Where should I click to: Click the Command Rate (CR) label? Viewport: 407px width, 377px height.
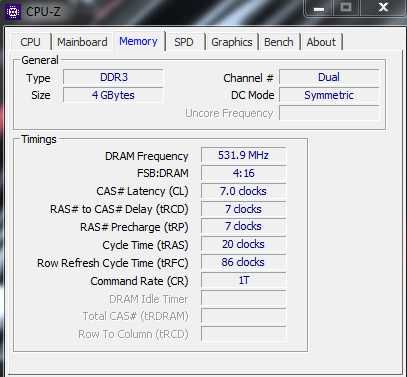tap(139, 281)
